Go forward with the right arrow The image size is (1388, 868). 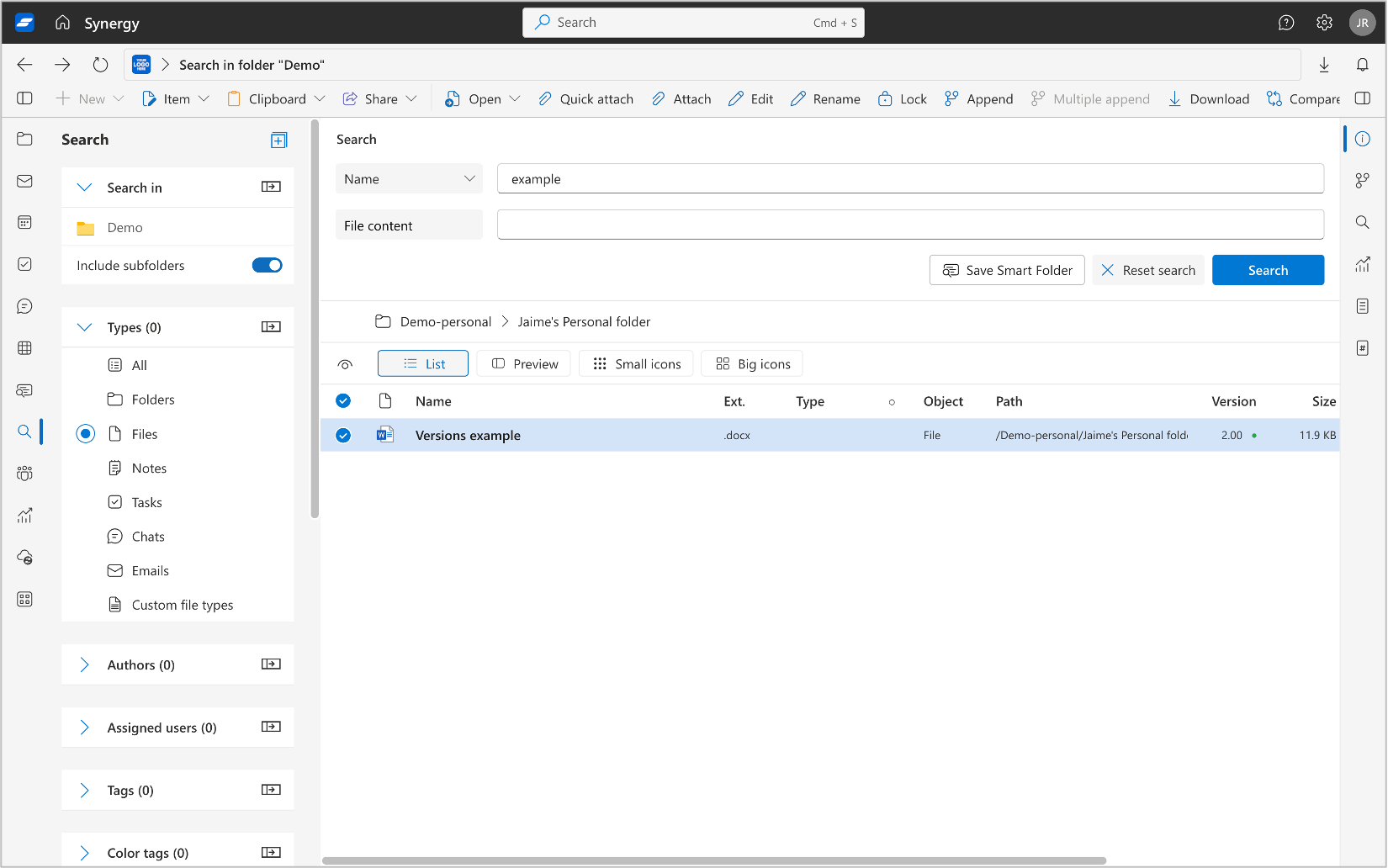click(x=62, y=65)
